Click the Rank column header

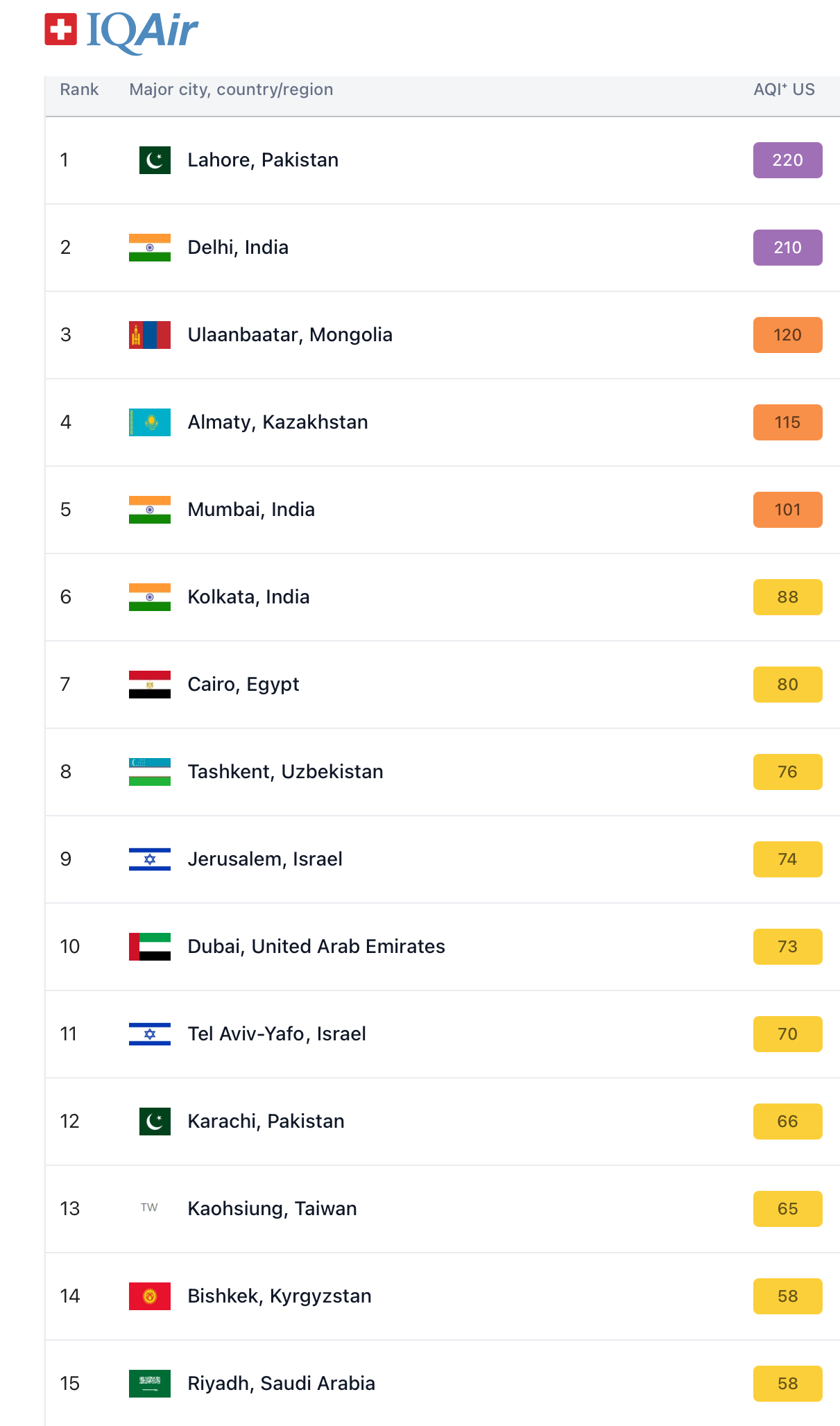coord(79,89)
